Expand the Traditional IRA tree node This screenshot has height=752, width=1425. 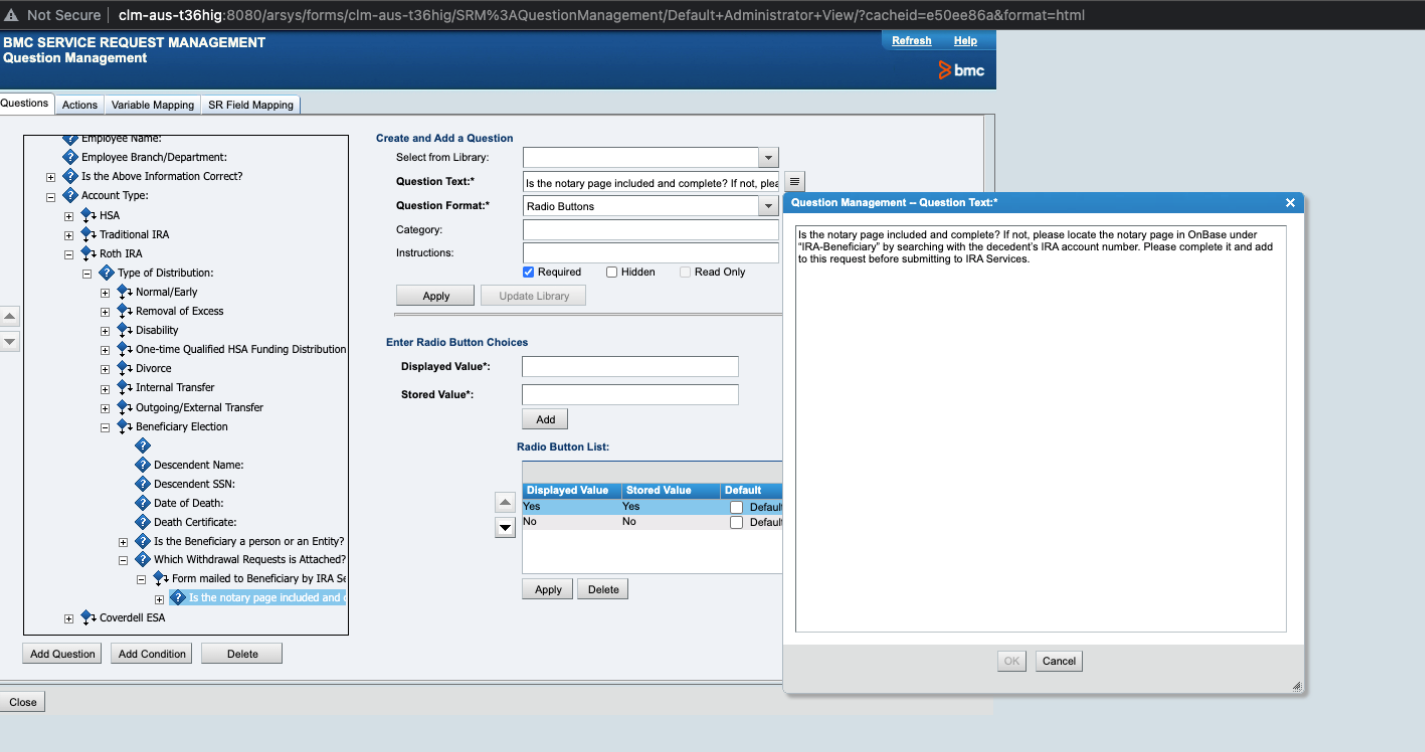[x=69, y=235]
